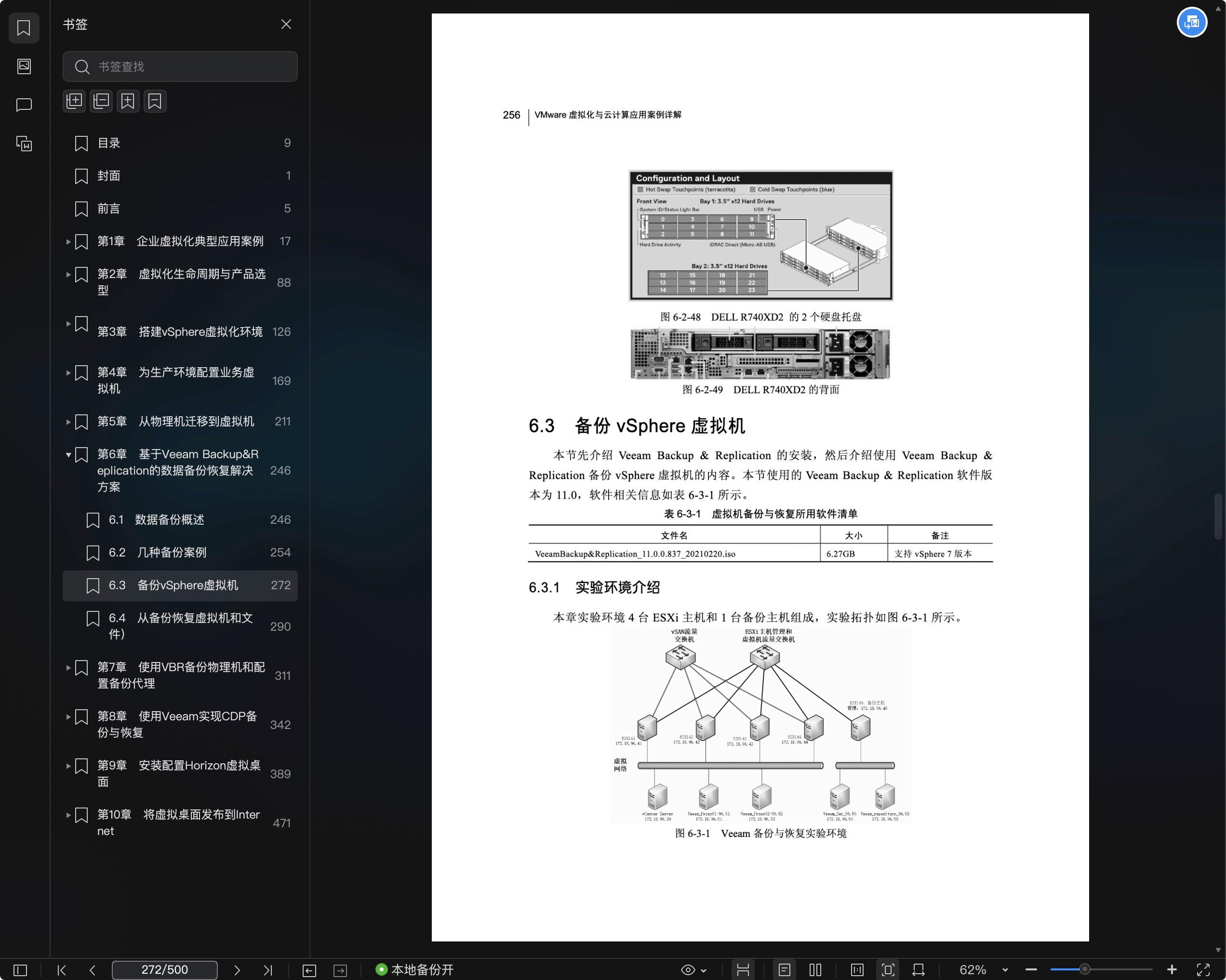Open the bookmarks panel icon in sidebar
The height and width of the screenshot is (980, 1226).
click(24, 28)
